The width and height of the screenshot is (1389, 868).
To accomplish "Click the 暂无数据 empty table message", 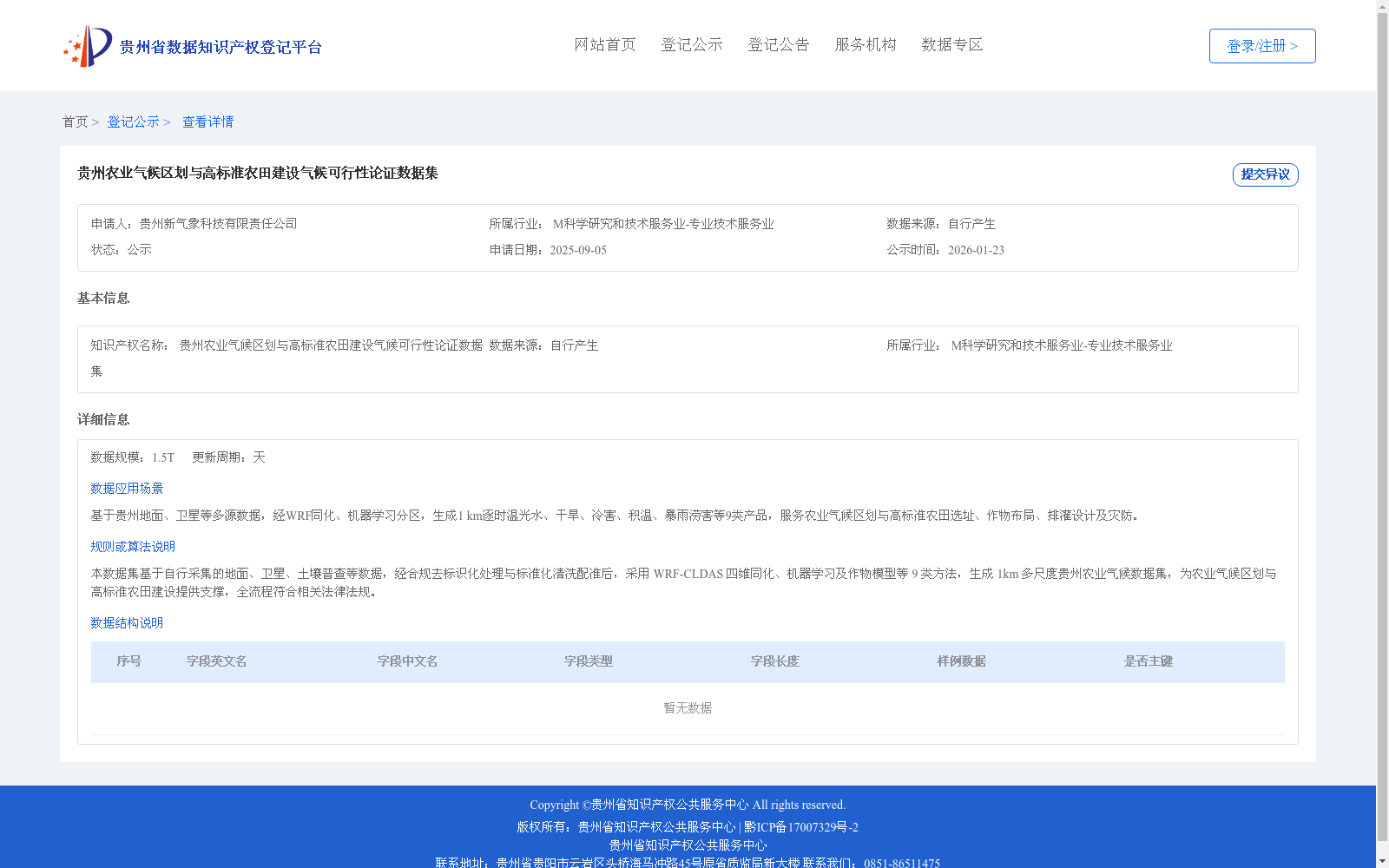I will coord(688,708).
